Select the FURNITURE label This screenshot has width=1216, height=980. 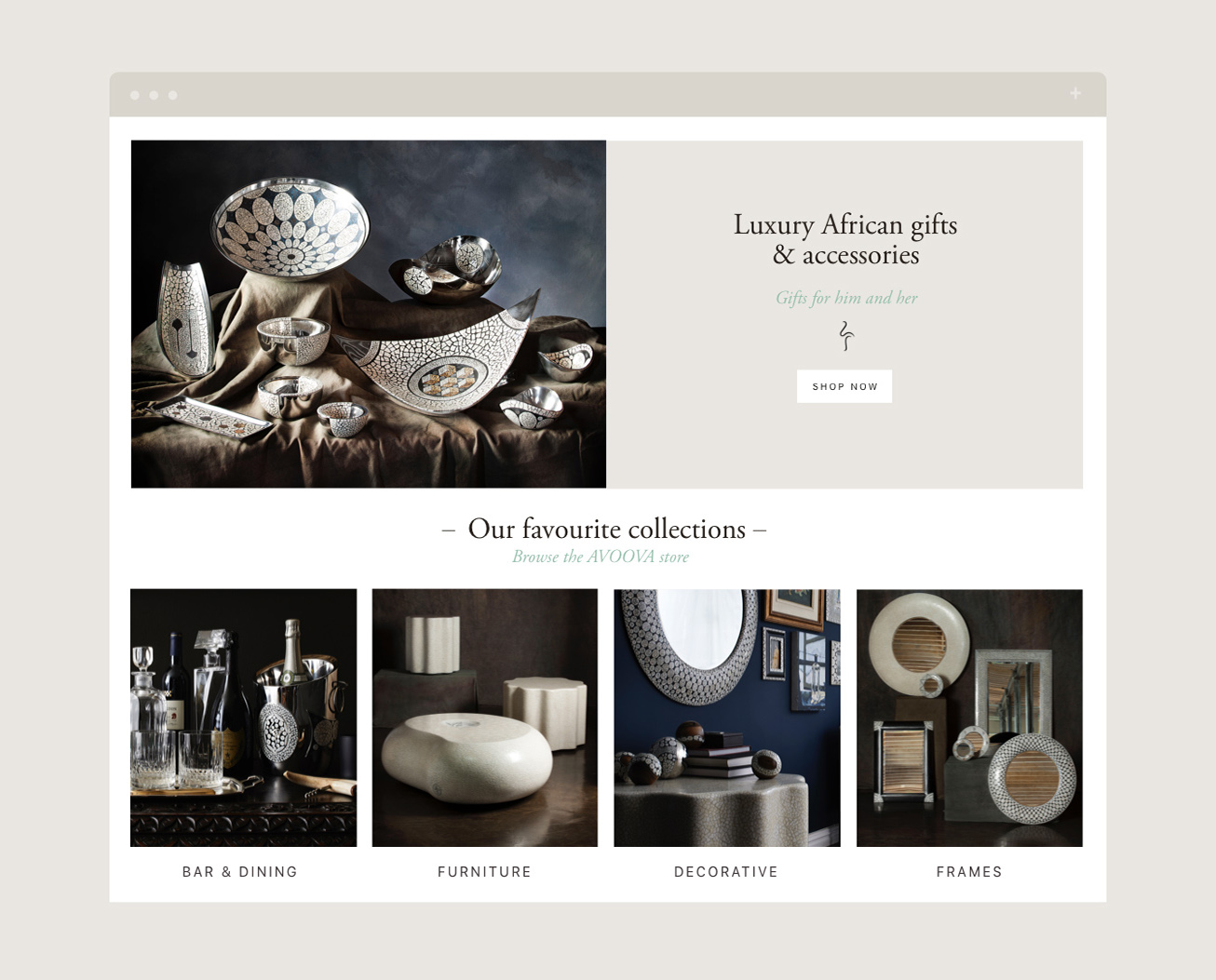click(484, 872)
